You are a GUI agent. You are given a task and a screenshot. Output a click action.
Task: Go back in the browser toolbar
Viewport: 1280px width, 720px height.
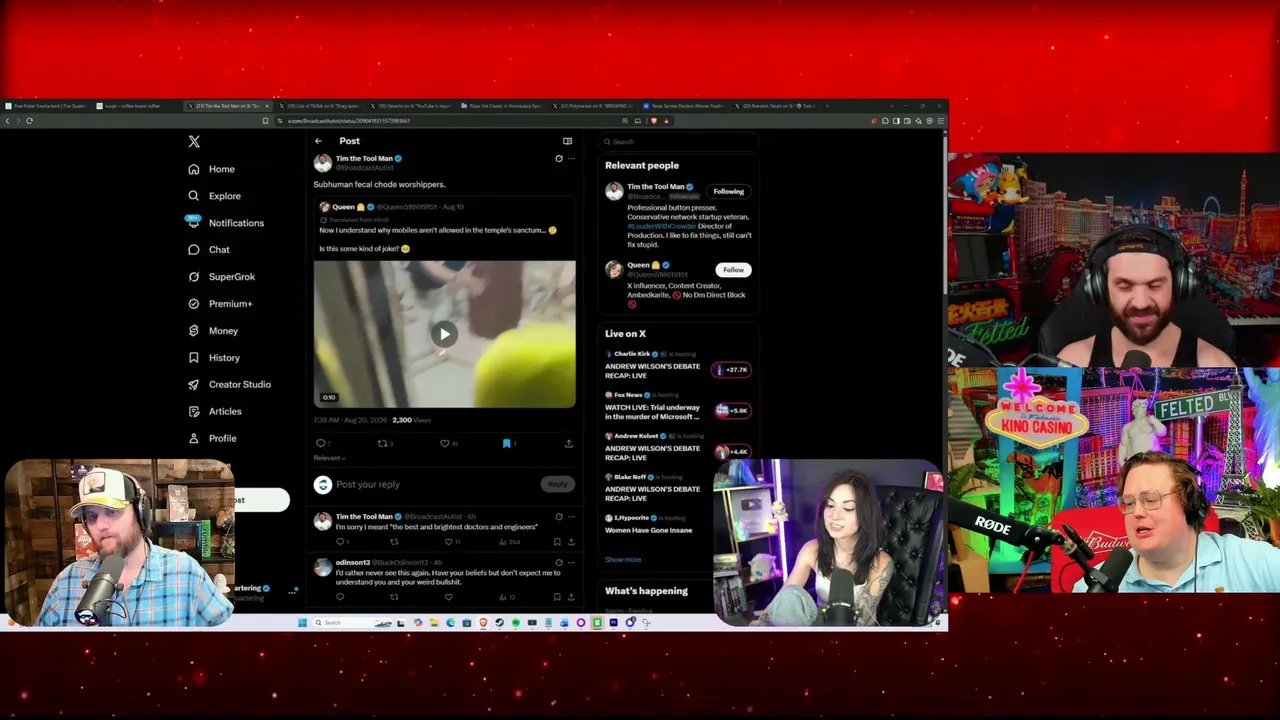click(7, 121)
